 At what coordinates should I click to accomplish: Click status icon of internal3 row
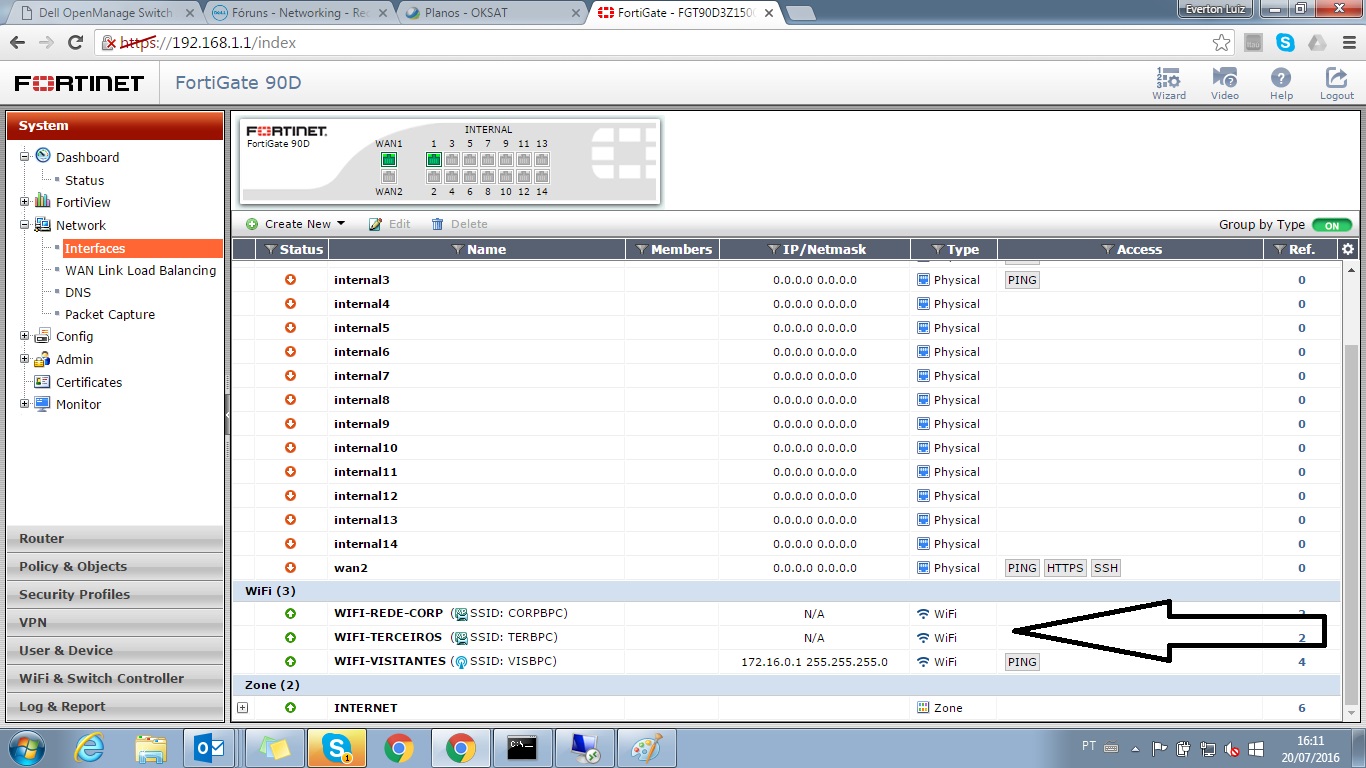(290, 280)
